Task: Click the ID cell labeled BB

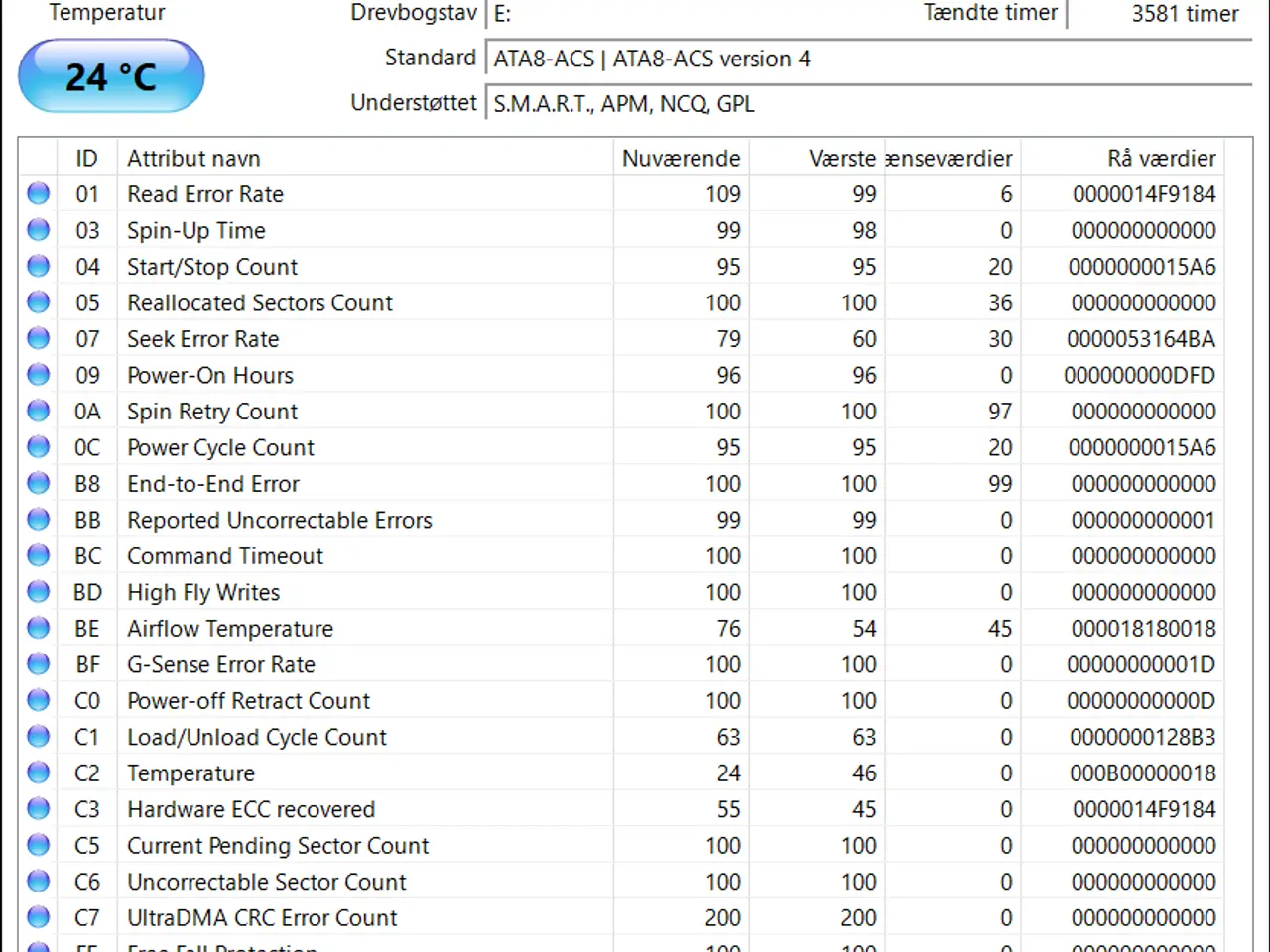Action: tap(87, 520)
